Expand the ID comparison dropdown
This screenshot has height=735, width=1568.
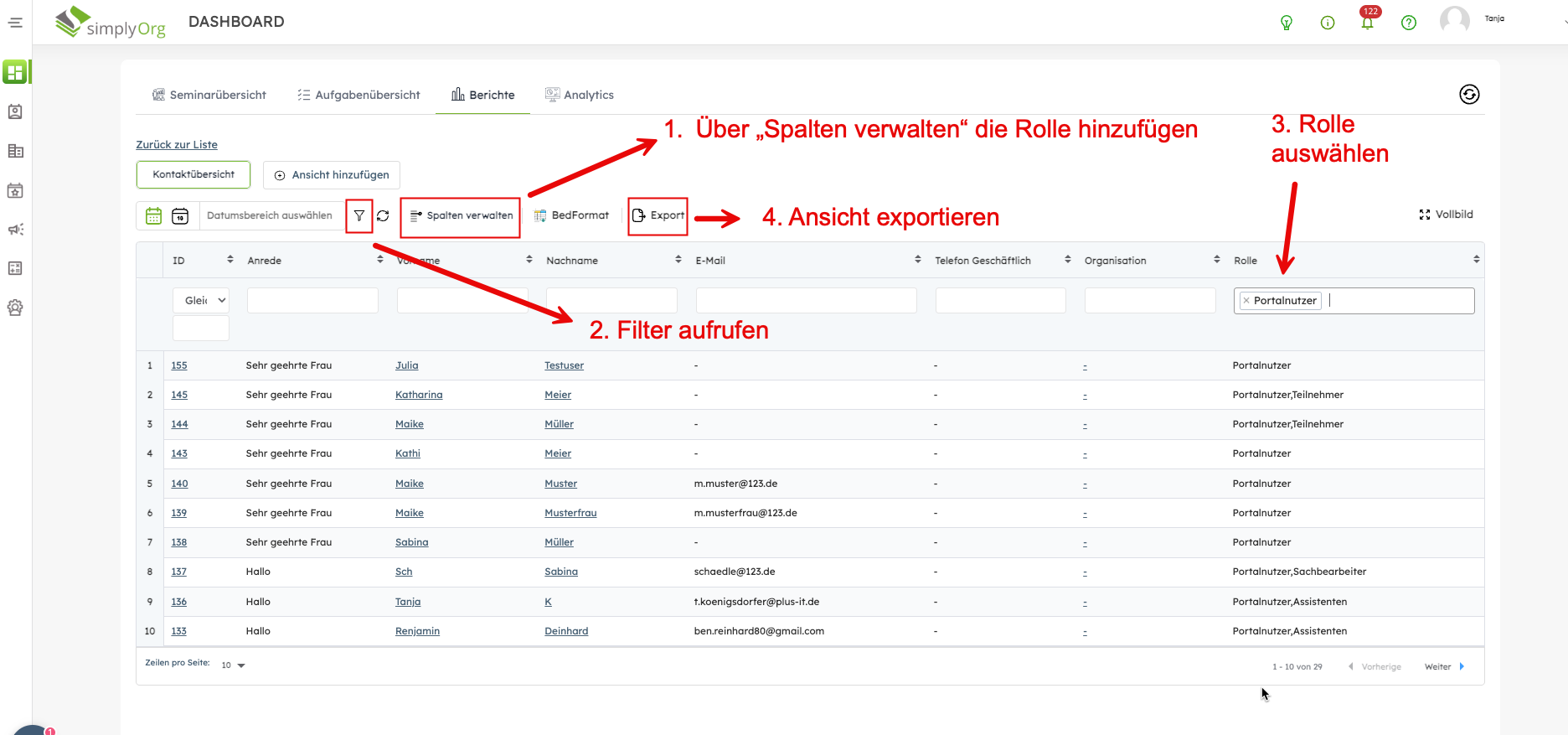[201, 300]
